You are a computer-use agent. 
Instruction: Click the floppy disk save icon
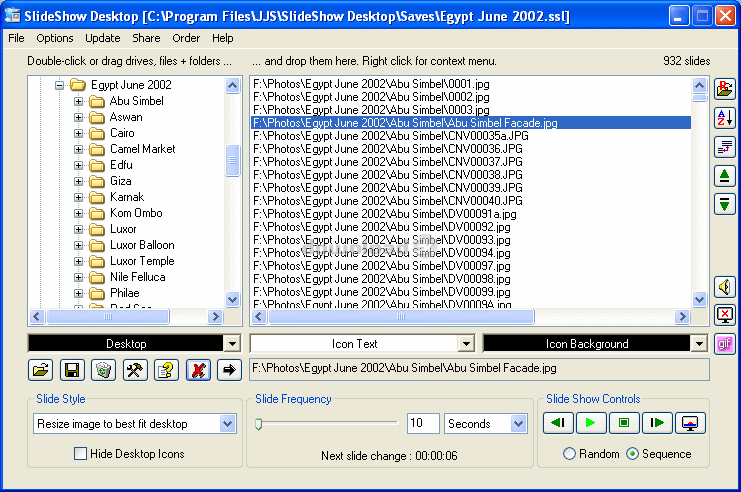(x=72, y=370)
